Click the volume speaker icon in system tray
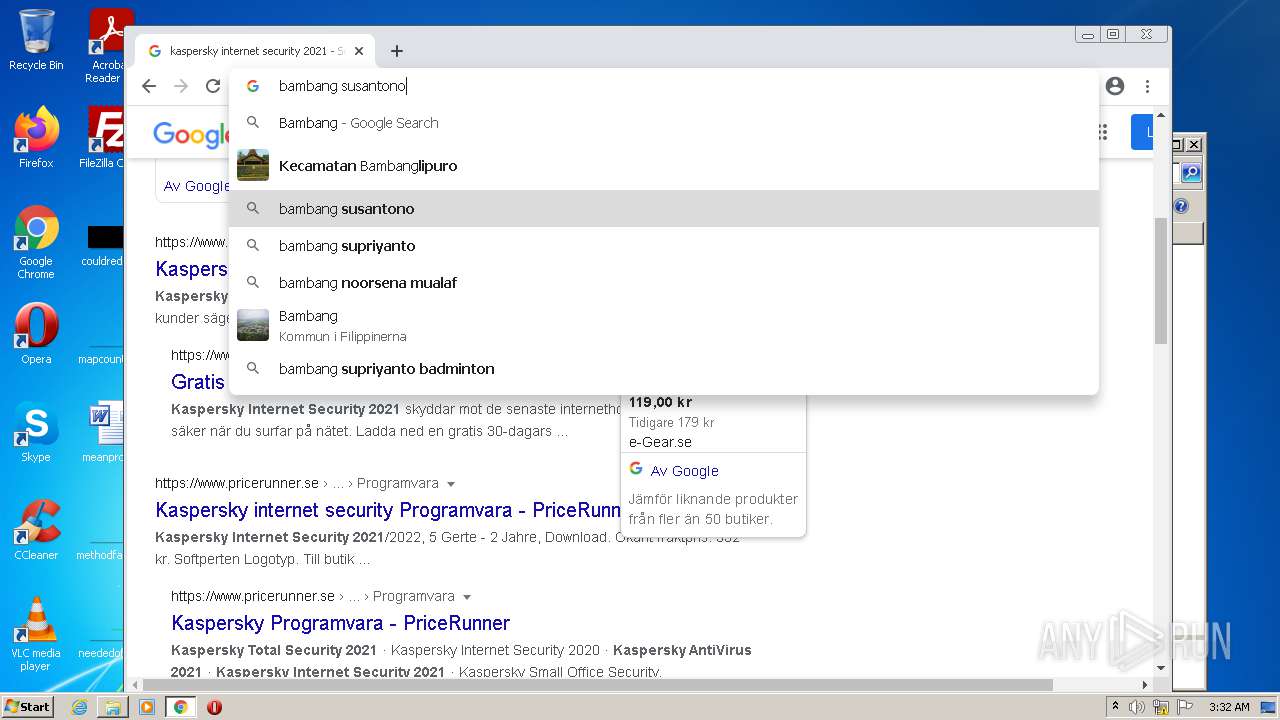 pyautogui.click(x=1137, y=707)
